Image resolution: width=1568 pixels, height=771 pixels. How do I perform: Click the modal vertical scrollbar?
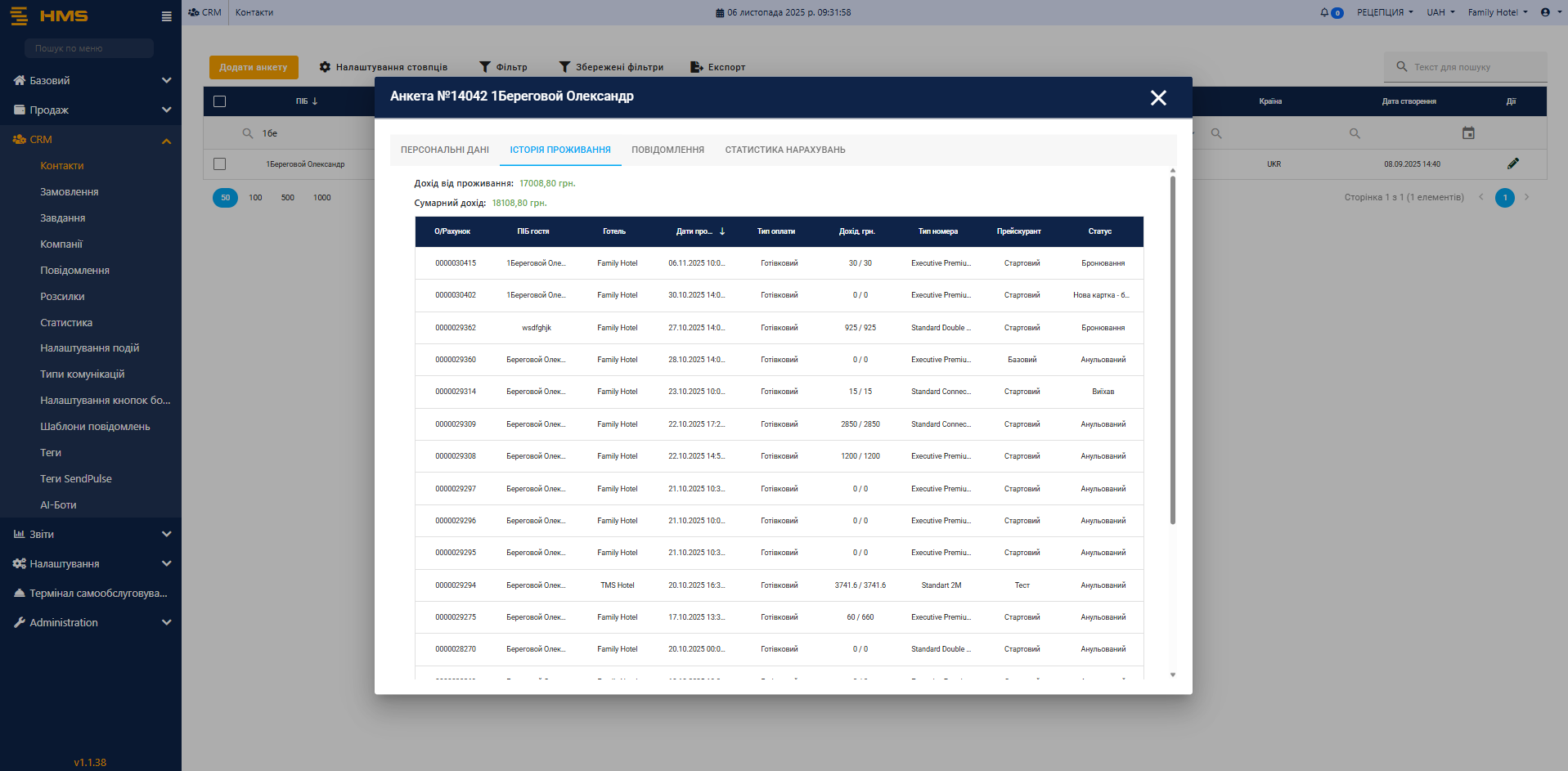click(1172, 352)
